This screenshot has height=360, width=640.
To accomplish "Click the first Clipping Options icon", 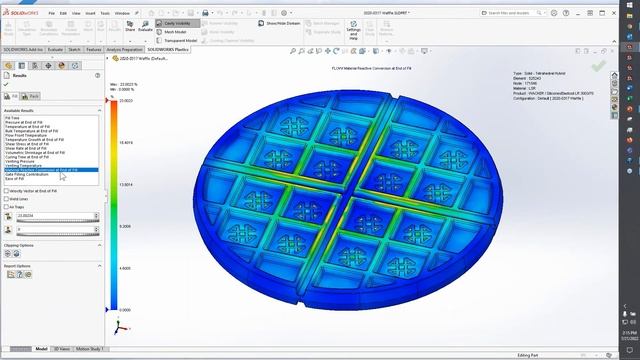I will coord(8,254).
